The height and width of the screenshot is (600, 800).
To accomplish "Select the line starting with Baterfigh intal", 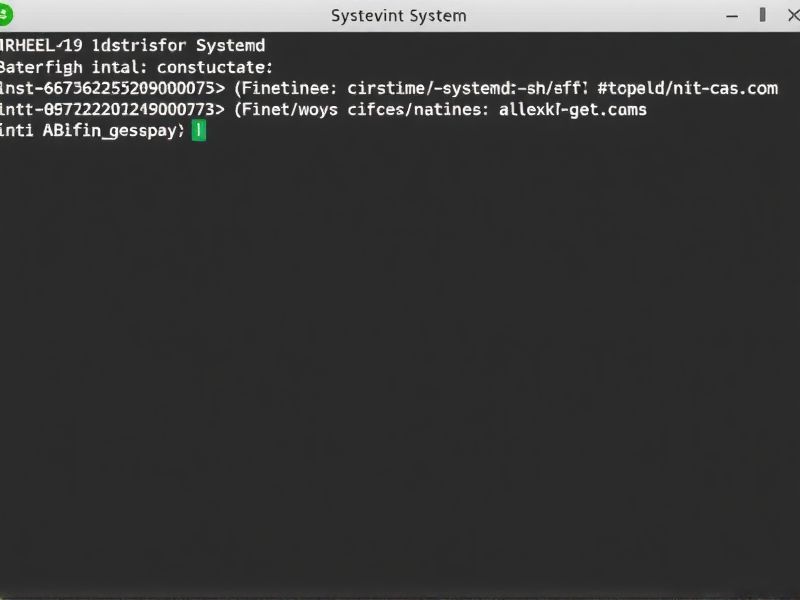I will 60,67.
